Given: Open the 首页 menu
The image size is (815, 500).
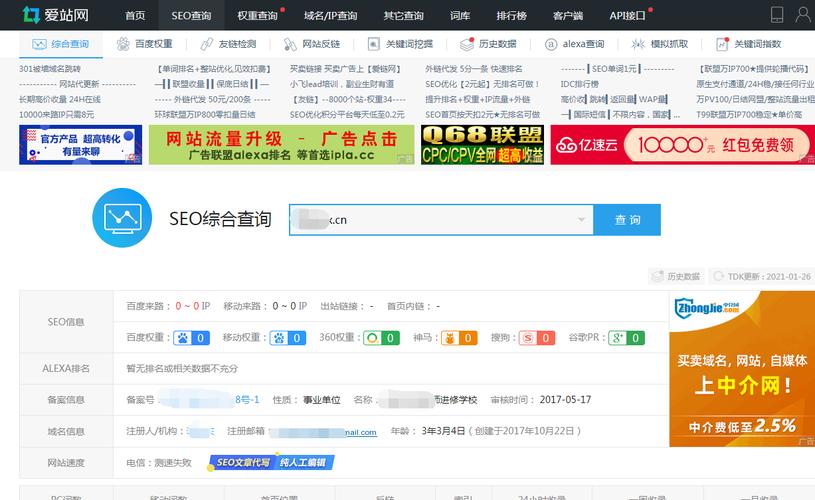Looking at the screenshot, I should [135, 16].
